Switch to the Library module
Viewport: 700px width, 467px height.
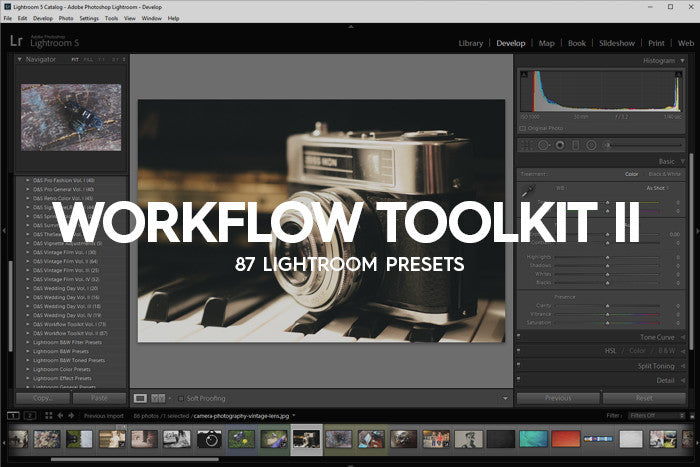point(471,43)
